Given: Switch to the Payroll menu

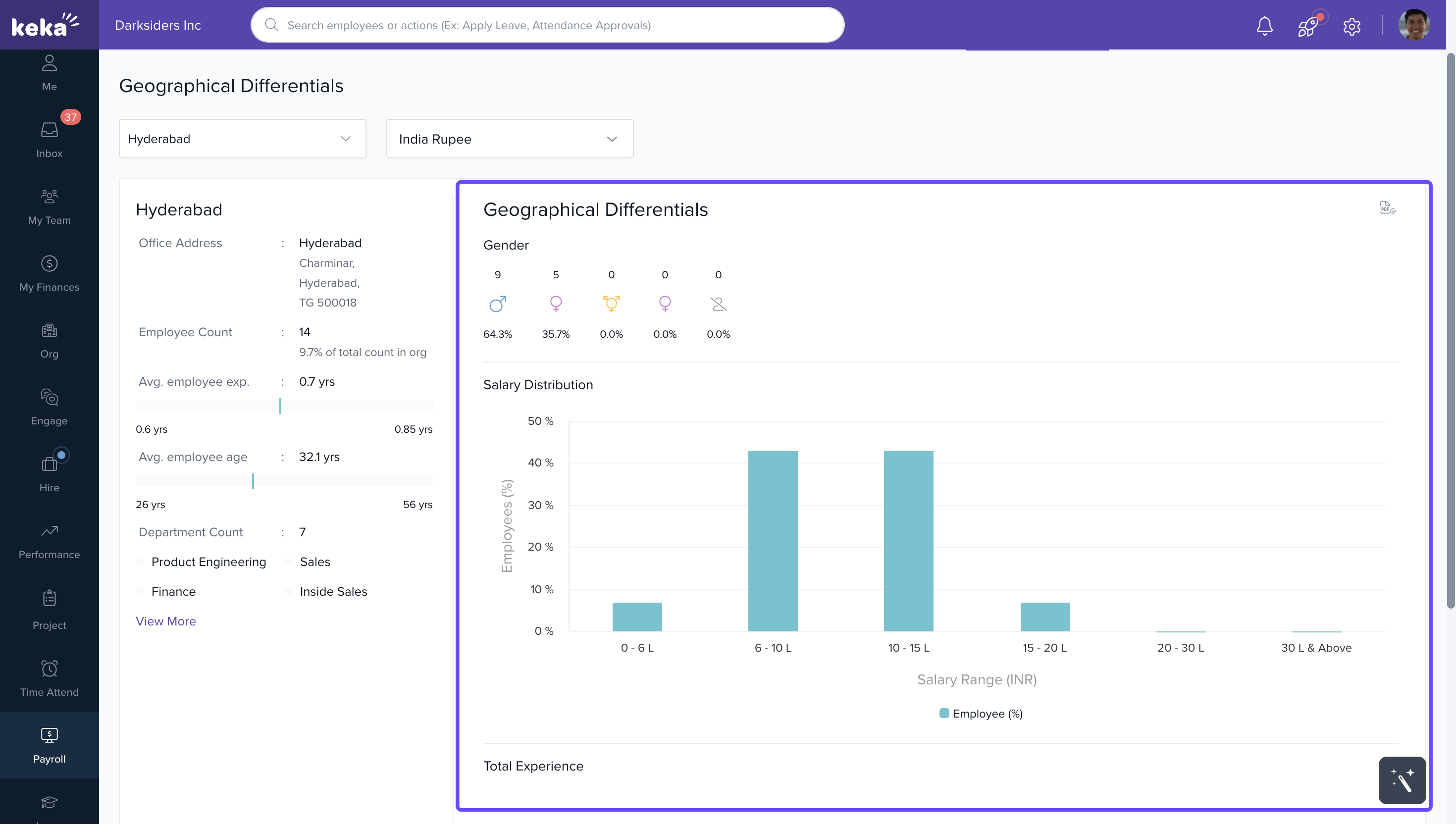Looking at the screenshot, I should (x=49, y=745).
